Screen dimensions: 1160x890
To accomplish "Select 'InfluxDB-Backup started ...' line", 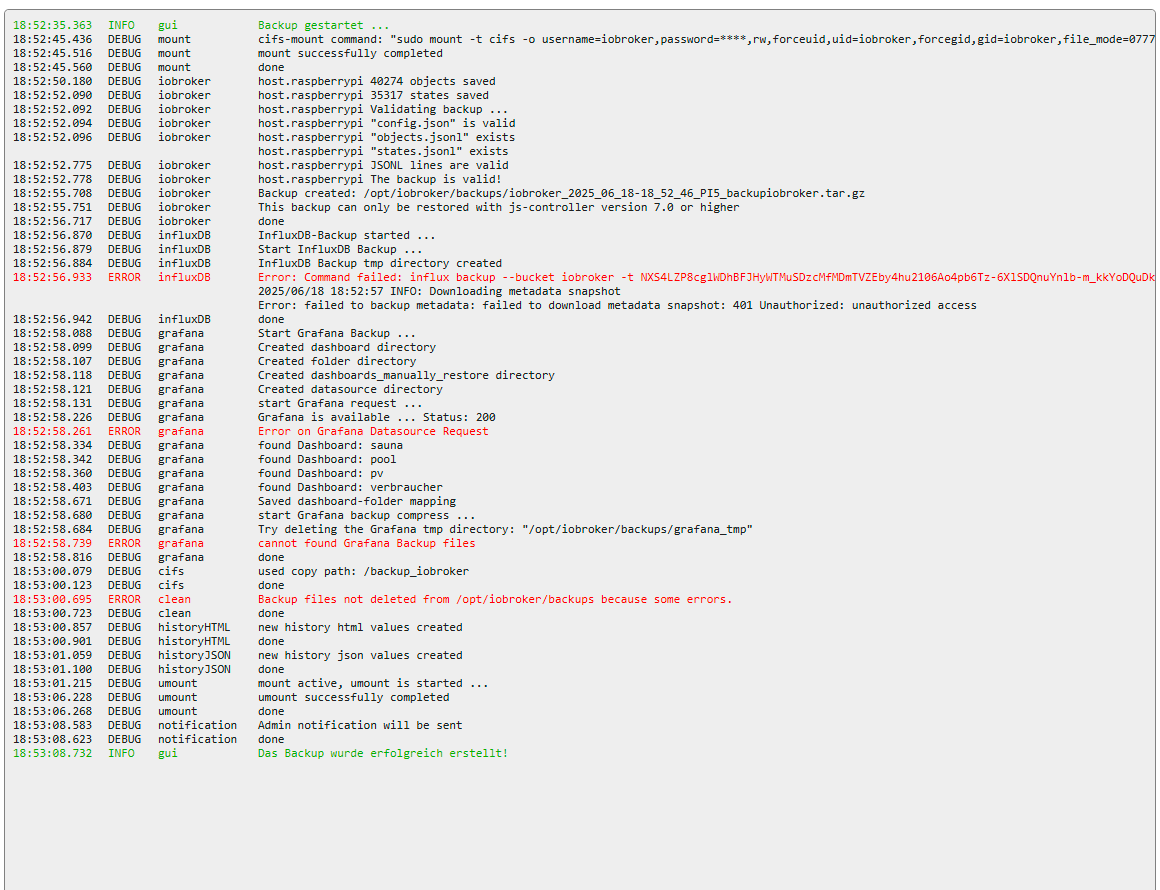I will (x=346, y=236).
